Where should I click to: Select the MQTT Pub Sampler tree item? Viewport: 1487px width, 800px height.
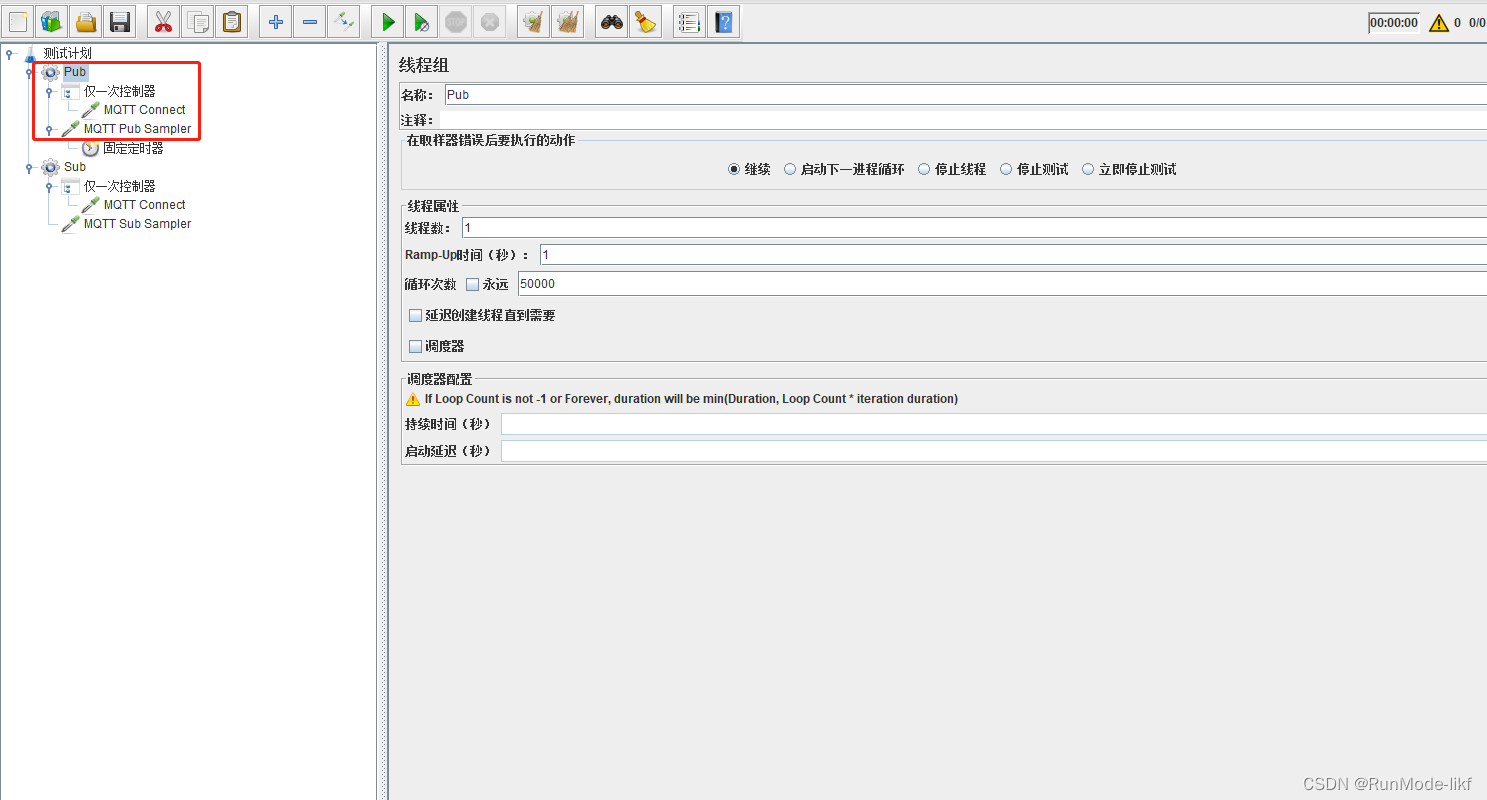(138, 128)
